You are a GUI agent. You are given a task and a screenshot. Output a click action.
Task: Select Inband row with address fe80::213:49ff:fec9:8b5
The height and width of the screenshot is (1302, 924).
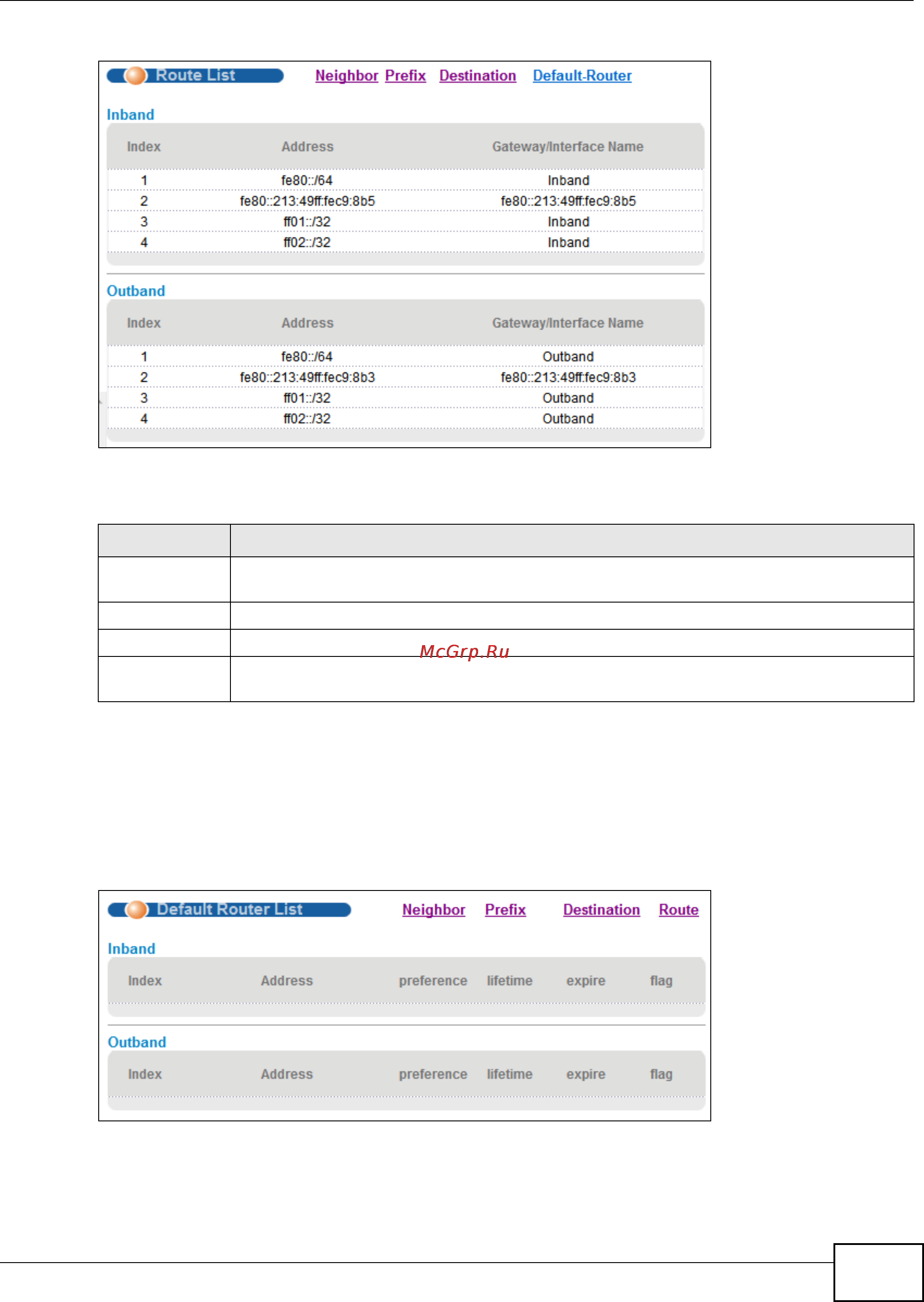(307, 201)
